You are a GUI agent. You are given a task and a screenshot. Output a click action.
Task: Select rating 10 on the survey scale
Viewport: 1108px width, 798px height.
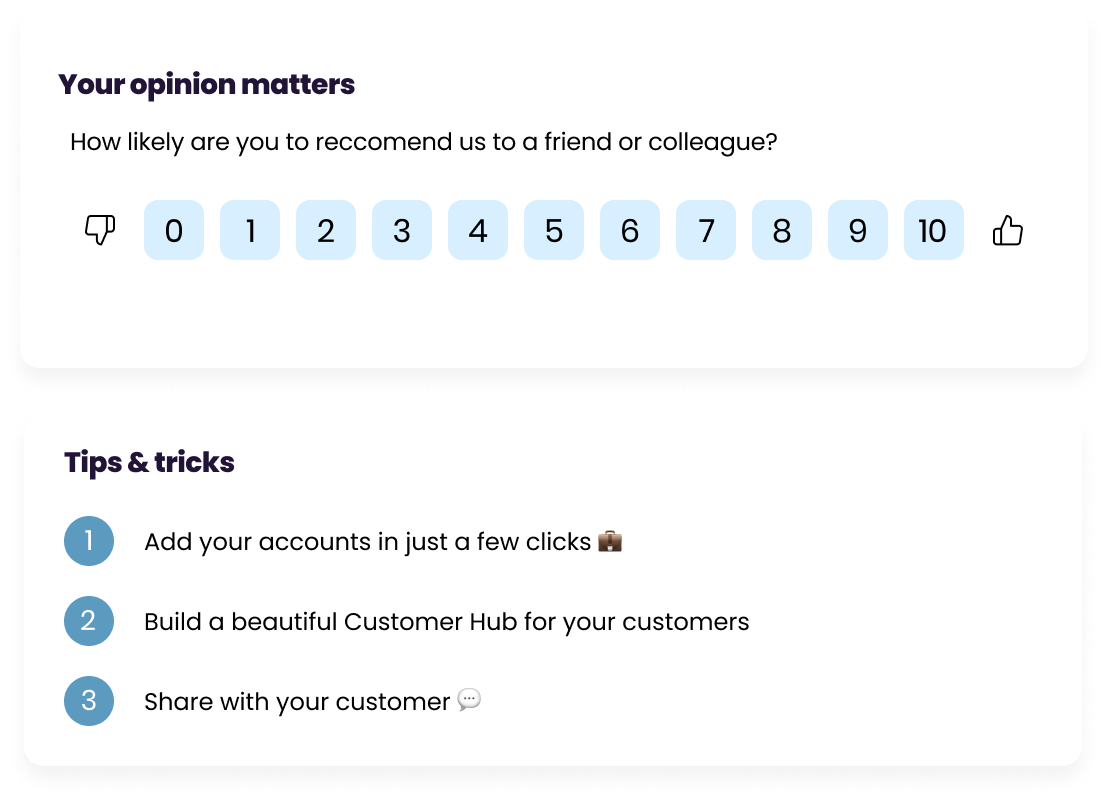[933, 231]
